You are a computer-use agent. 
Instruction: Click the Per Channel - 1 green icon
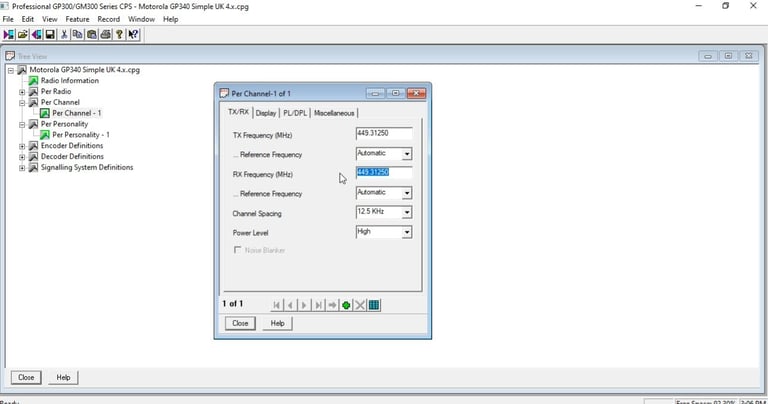pos(45,113)
